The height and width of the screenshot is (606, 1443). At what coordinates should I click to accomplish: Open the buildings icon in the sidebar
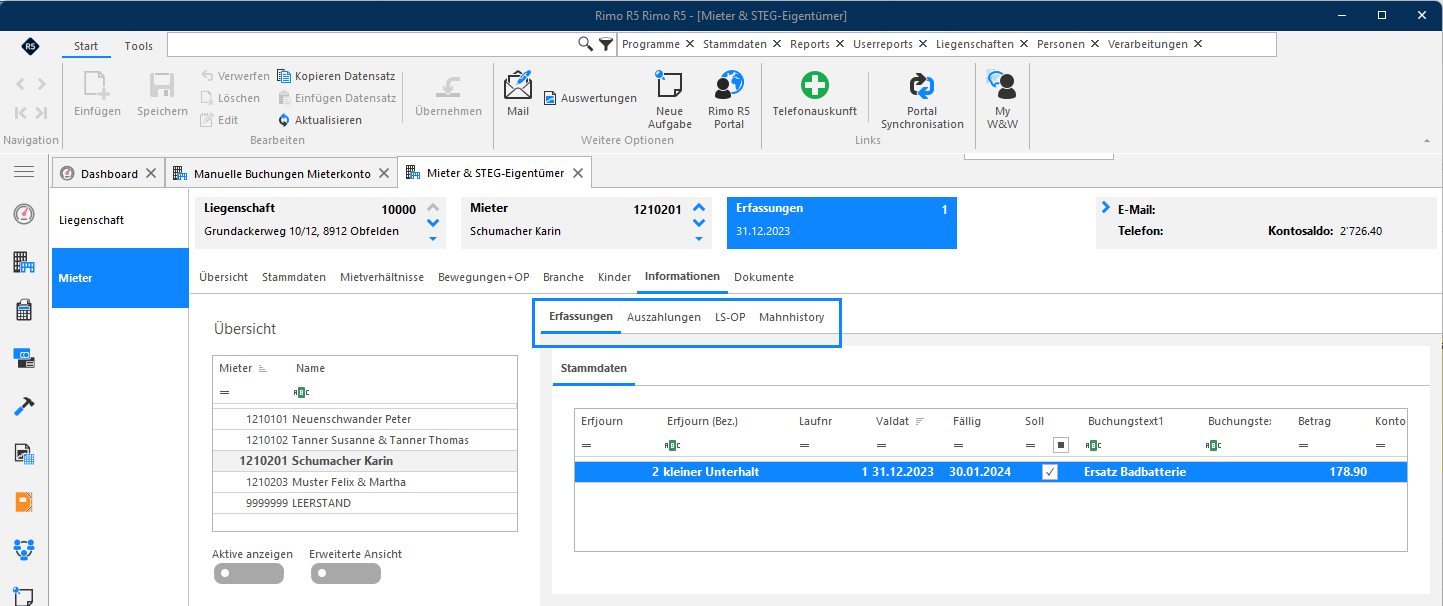24,263
